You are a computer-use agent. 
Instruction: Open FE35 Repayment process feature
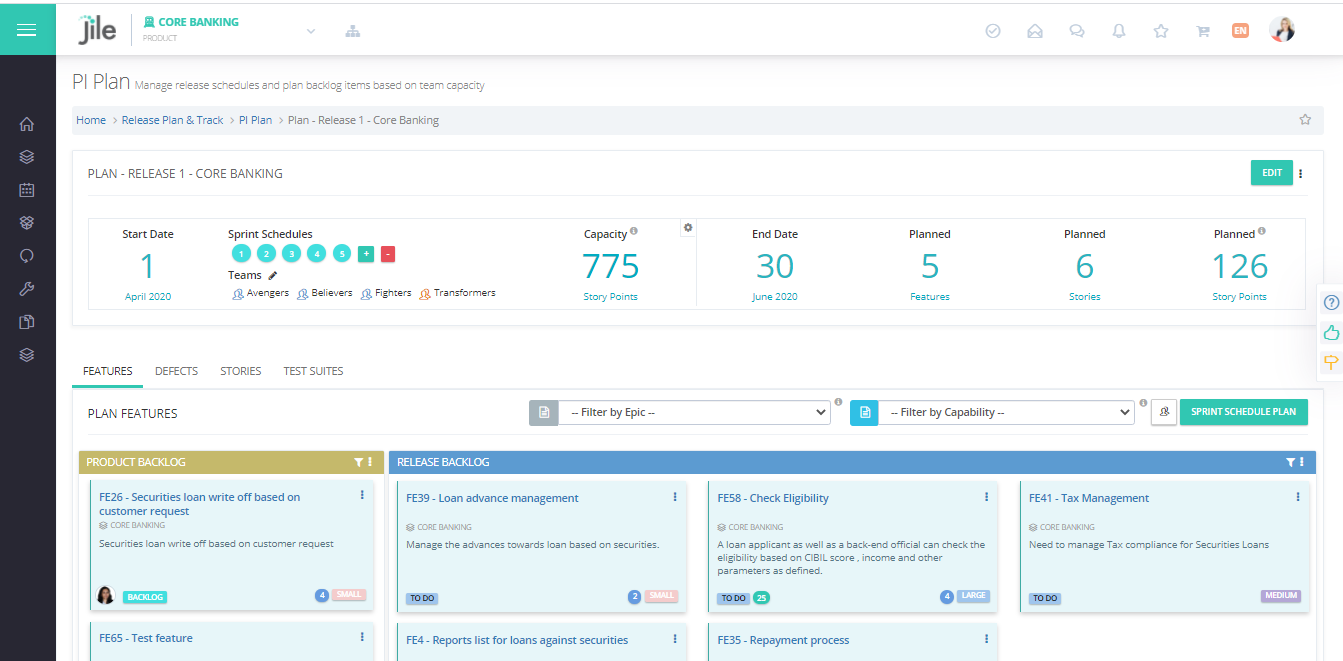[x=783, y=640]
